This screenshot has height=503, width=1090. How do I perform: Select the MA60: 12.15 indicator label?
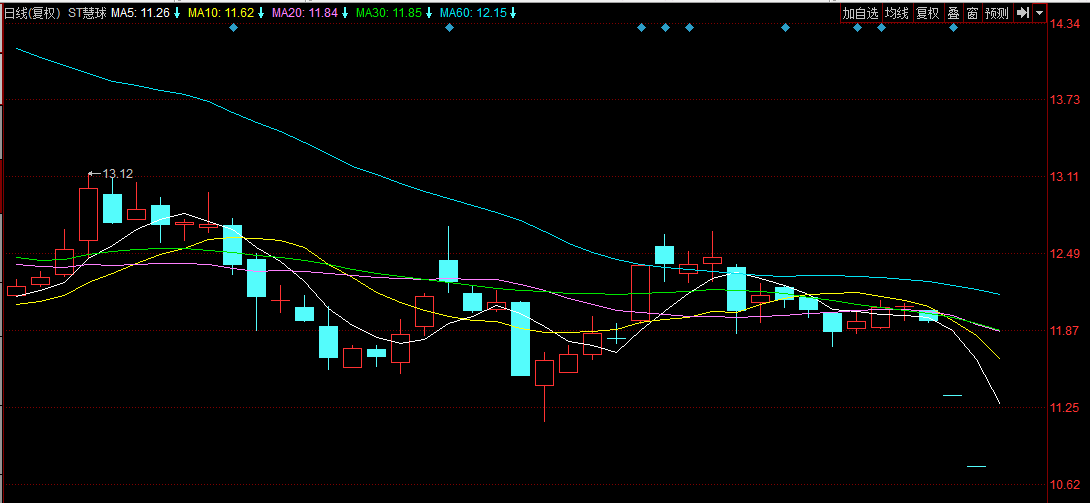[478, 13]
